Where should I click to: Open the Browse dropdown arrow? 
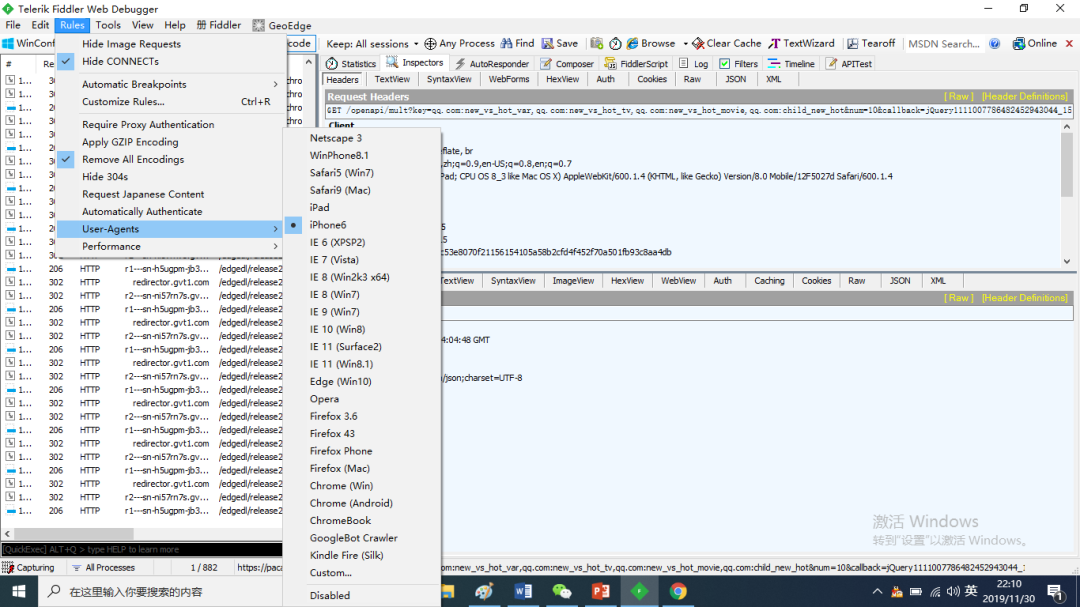[685, 43]
